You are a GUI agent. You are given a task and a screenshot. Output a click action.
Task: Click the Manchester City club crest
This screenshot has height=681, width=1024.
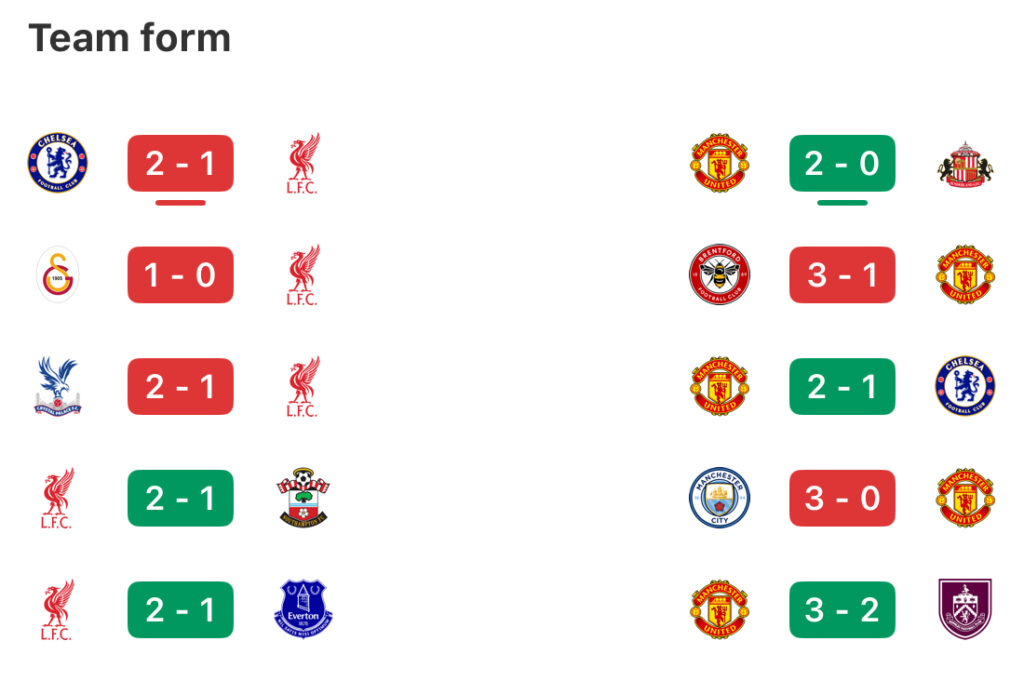(x=719, y=497)
